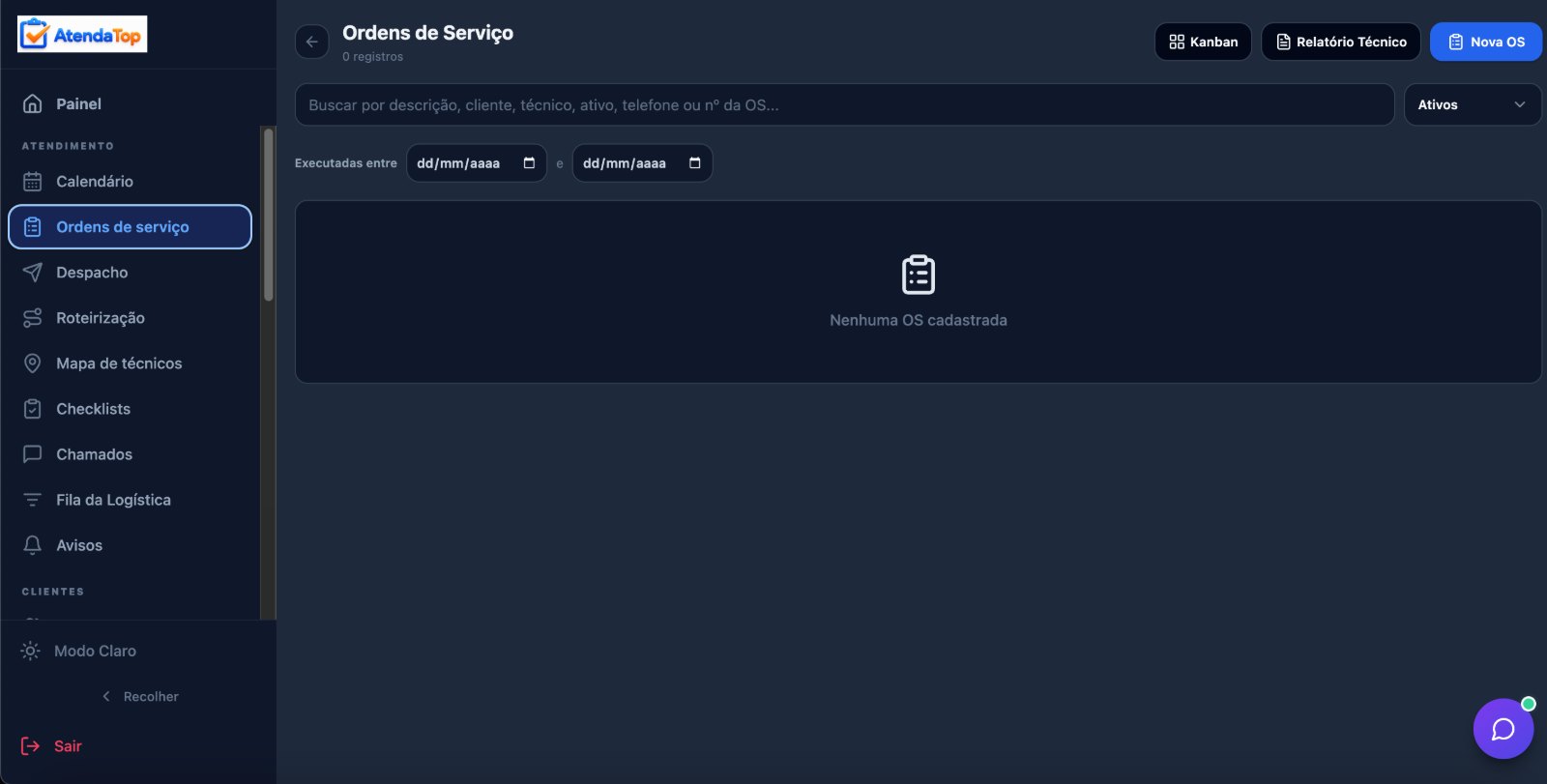
Task: Click the Chamados chat bubble icon
Action: pos(32,454)
